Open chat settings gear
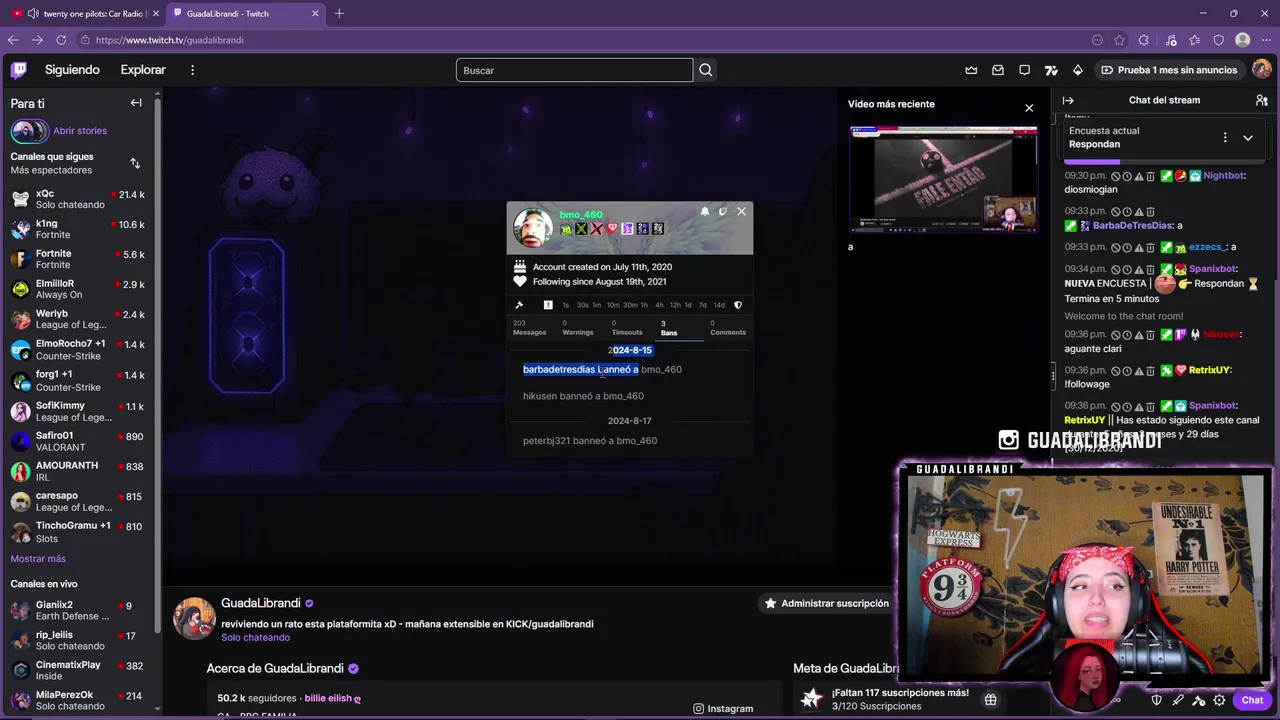Screen dimensions: 1280x720 tap(1220, 700)
